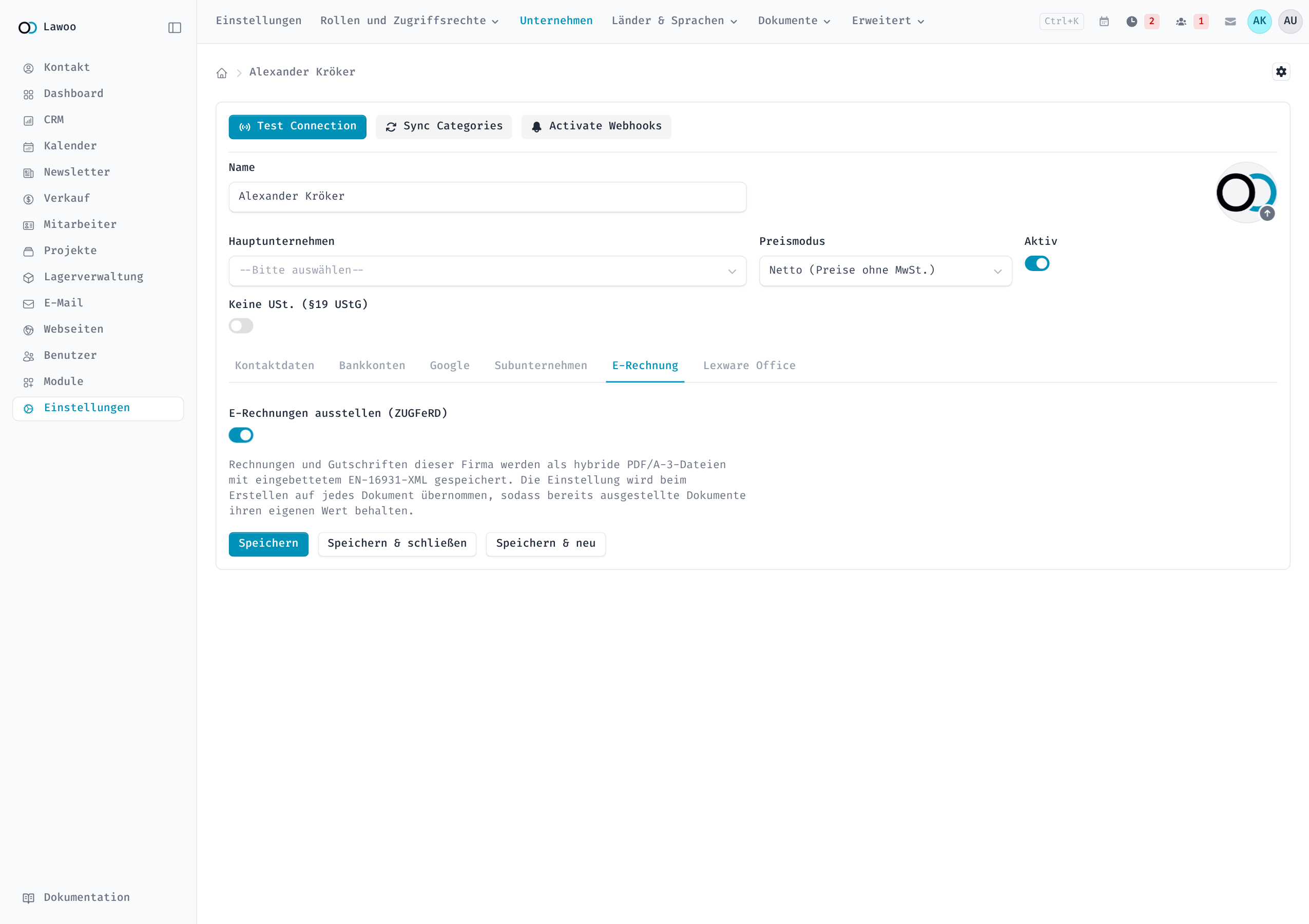Collapse the sidebar with the panel icon
The width and height of the screenshot is (1309, 924).
175,27
